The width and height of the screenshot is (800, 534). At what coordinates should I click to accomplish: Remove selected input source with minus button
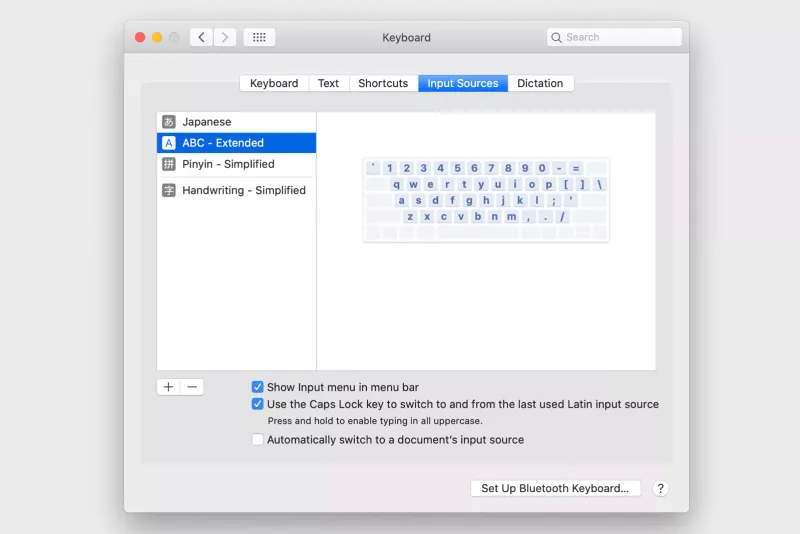(192, 387)
